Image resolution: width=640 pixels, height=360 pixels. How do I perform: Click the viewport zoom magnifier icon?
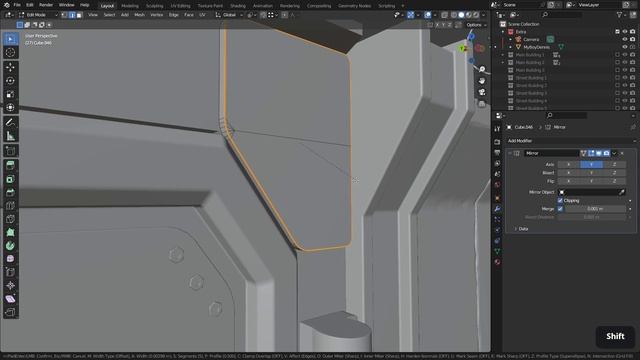[482, 69]
